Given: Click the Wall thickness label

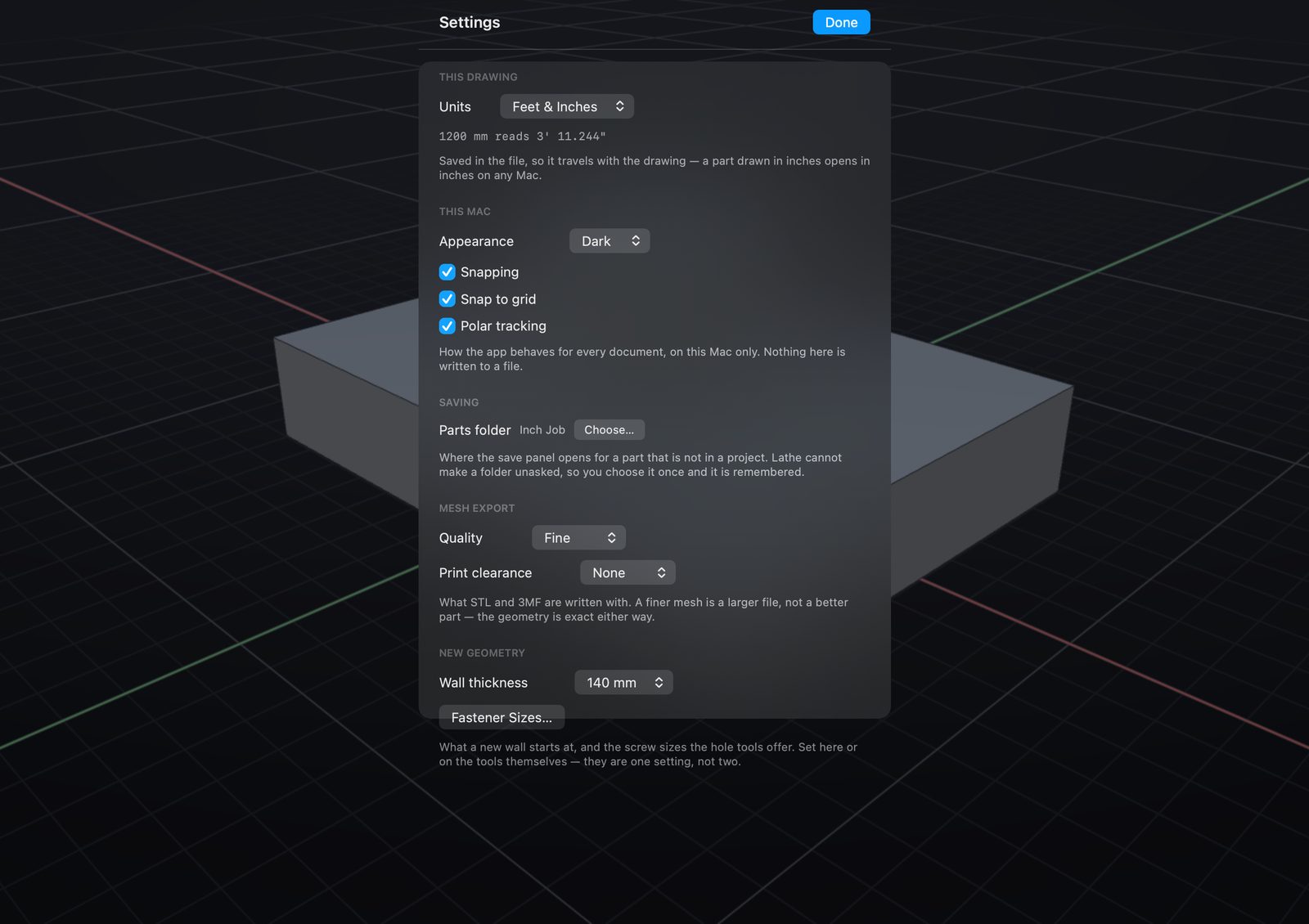Looking at the screenshot, I should coord(484,683).
